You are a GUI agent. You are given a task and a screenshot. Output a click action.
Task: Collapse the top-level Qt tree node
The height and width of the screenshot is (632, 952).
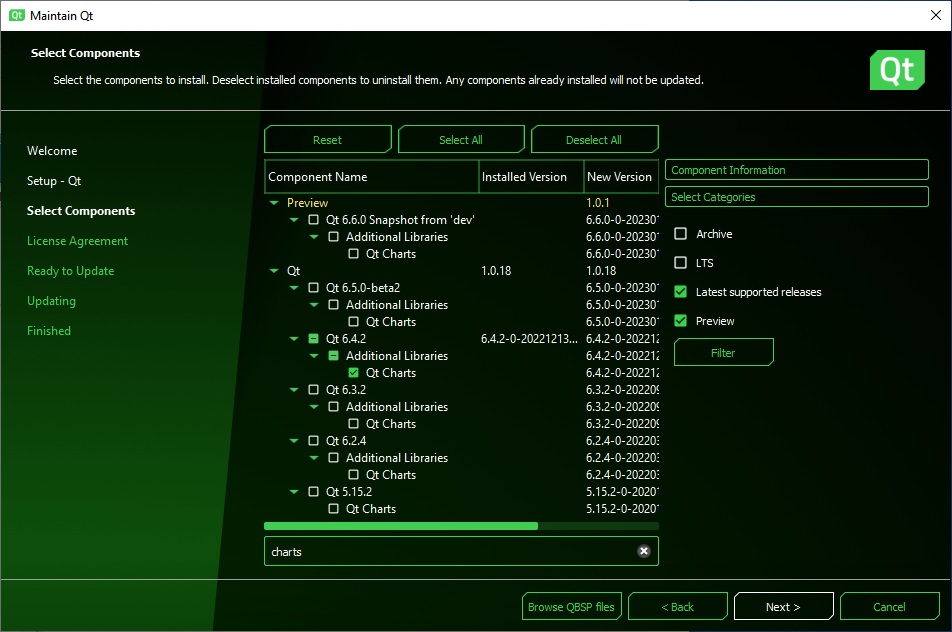(x=274, y=270)
